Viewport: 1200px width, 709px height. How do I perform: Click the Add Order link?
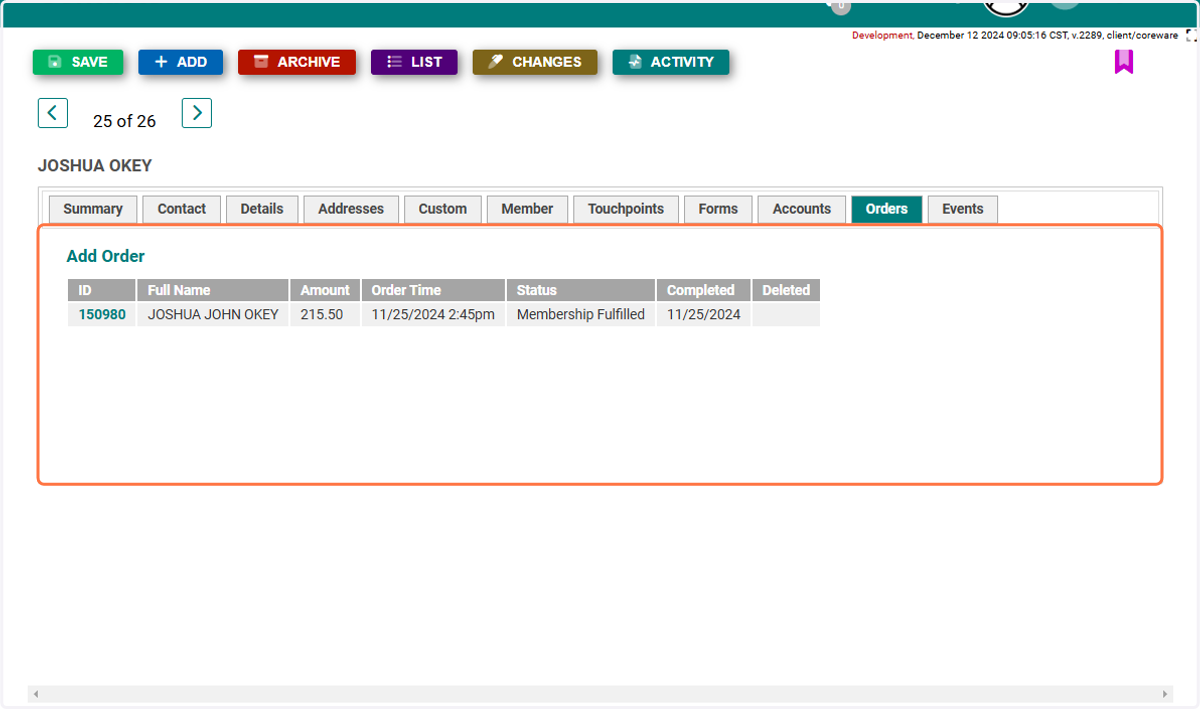click(x=106, y=256)
